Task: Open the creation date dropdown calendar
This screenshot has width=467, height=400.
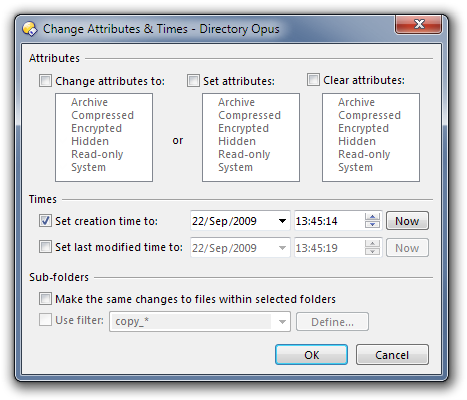Action: click(282, 221)
